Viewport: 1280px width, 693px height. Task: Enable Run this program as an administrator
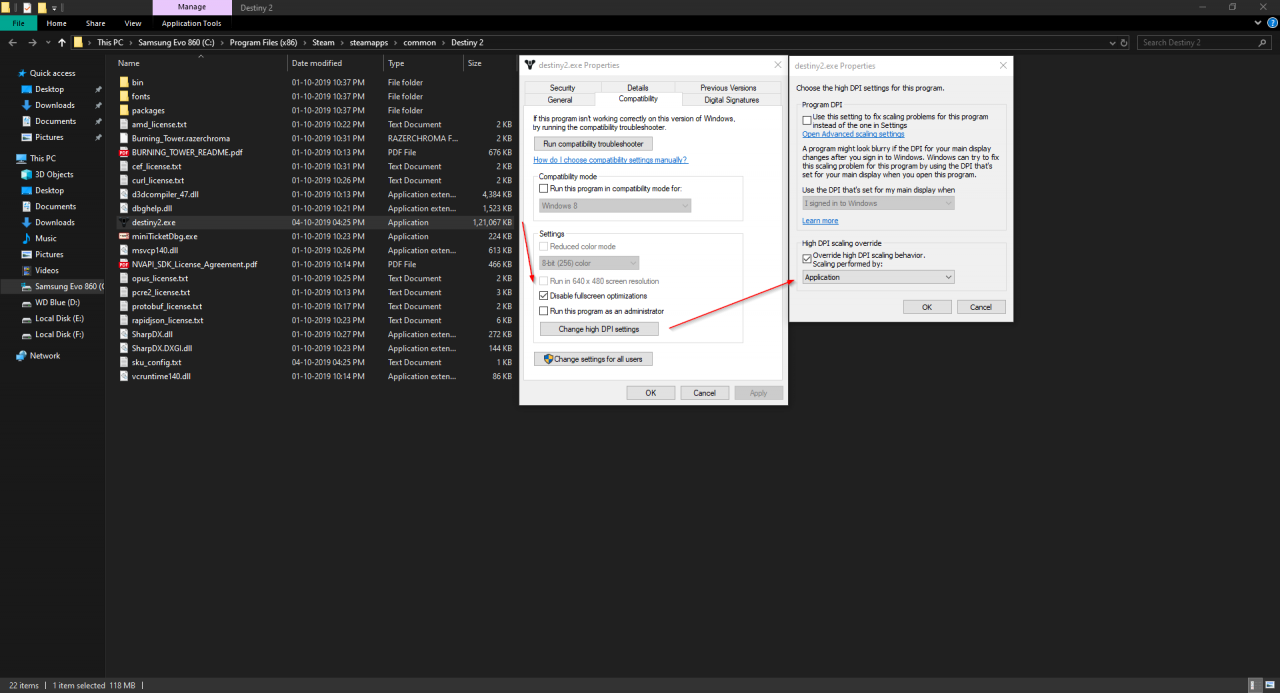543,311
